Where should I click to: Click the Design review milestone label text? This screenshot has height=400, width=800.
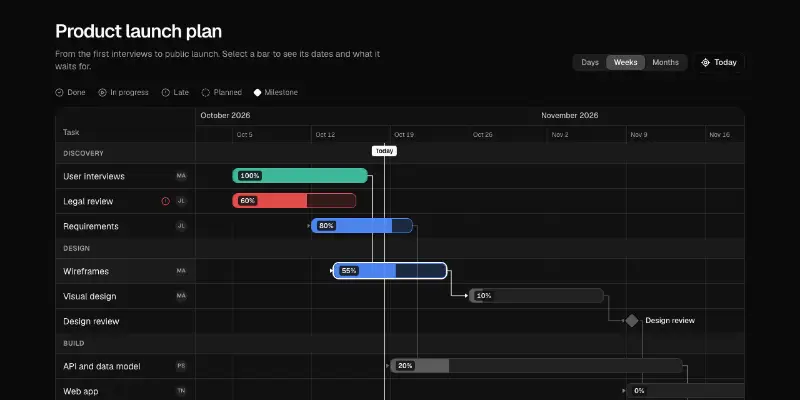(670, 320)
